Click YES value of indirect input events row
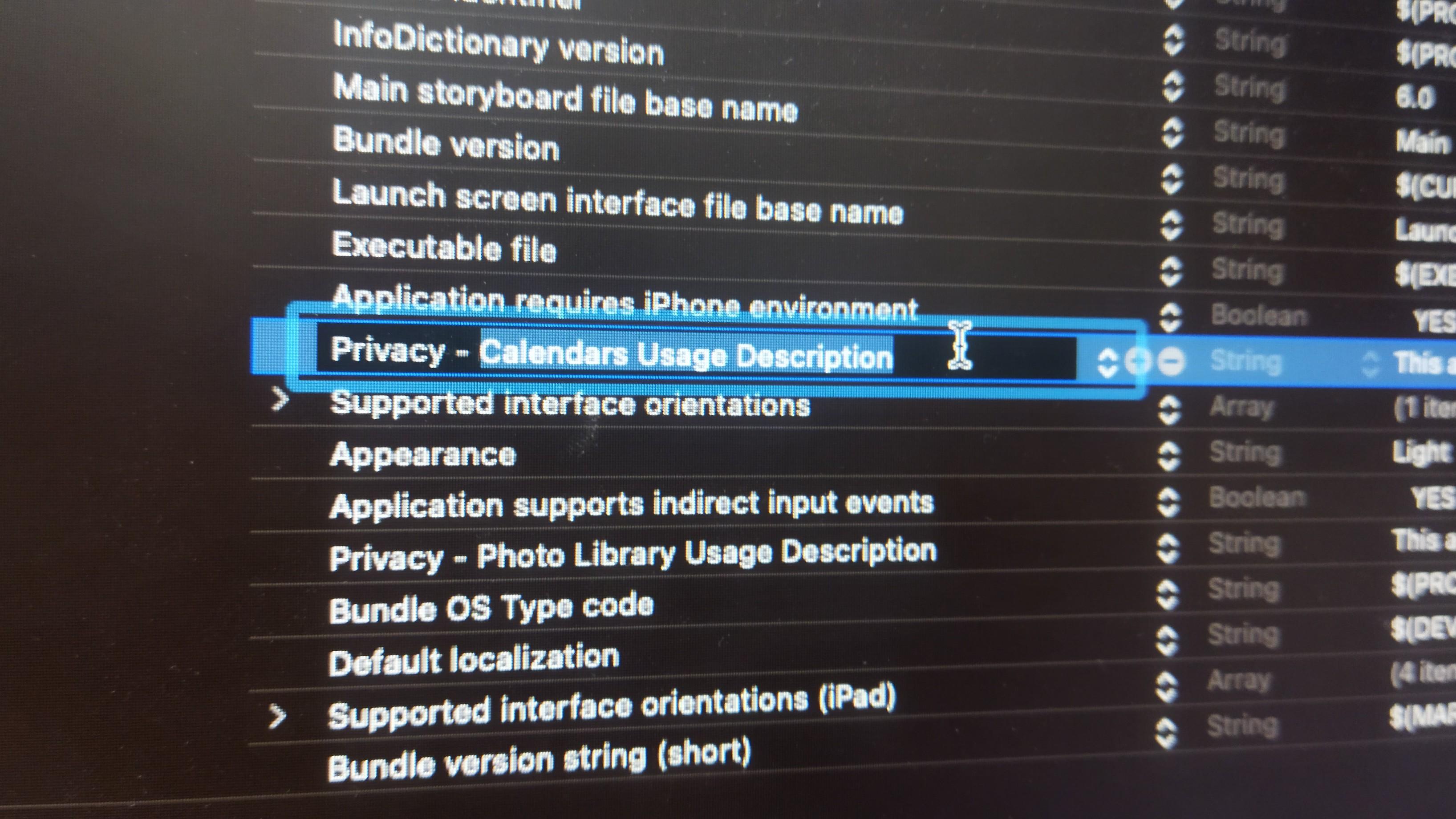 click(x=1433, y=499)
